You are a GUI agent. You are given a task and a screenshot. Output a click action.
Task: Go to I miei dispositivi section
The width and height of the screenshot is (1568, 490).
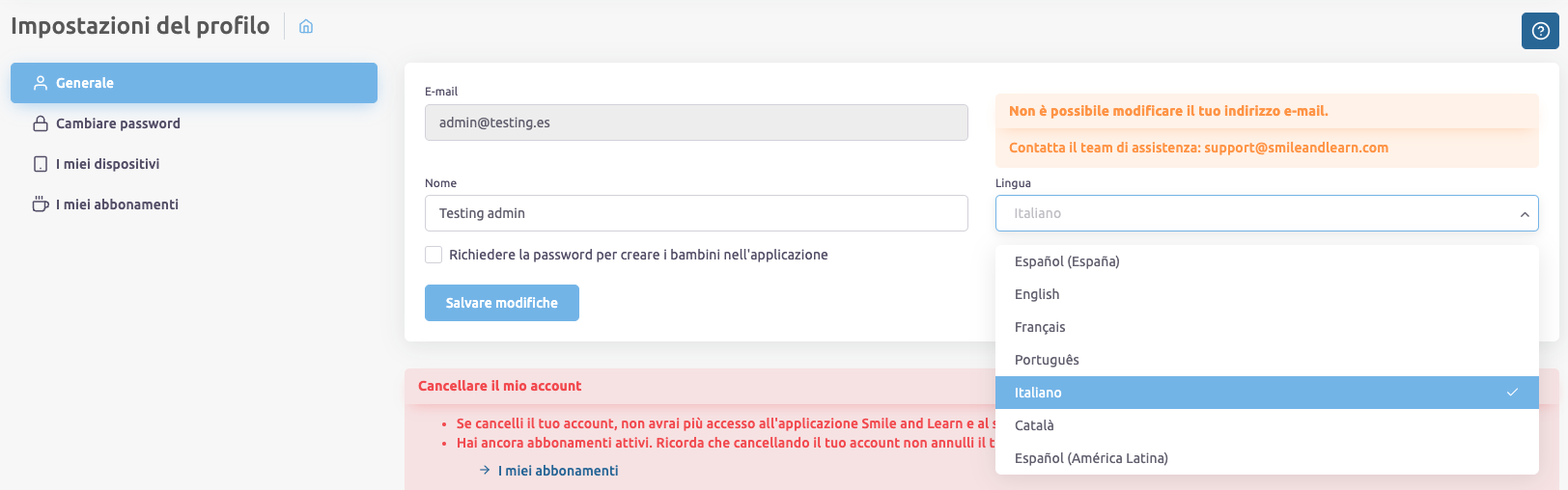click(x=107, y=164)
